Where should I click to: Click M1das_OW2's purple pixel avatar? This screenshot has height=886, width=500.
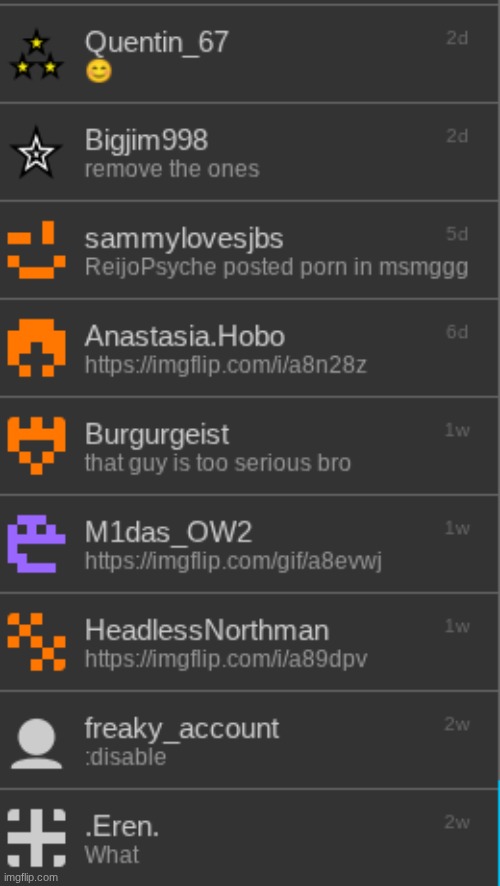(x=37, y=544)
